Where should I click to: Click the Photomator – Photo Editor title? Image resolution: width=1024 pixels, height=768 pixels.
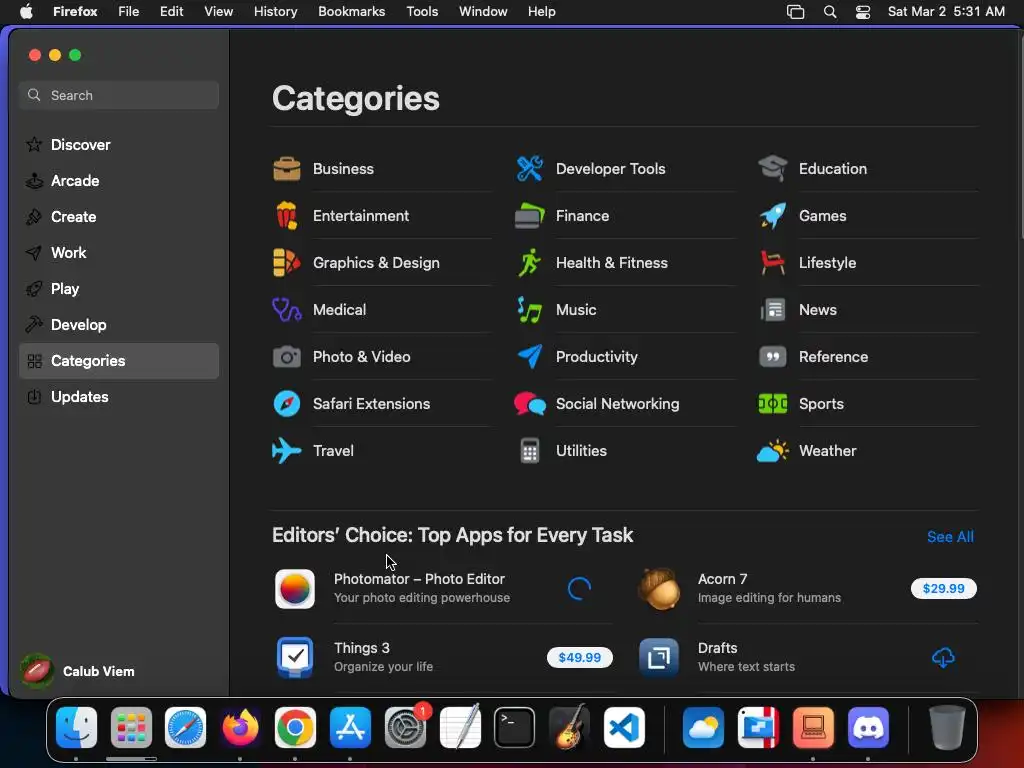[419, 579]
